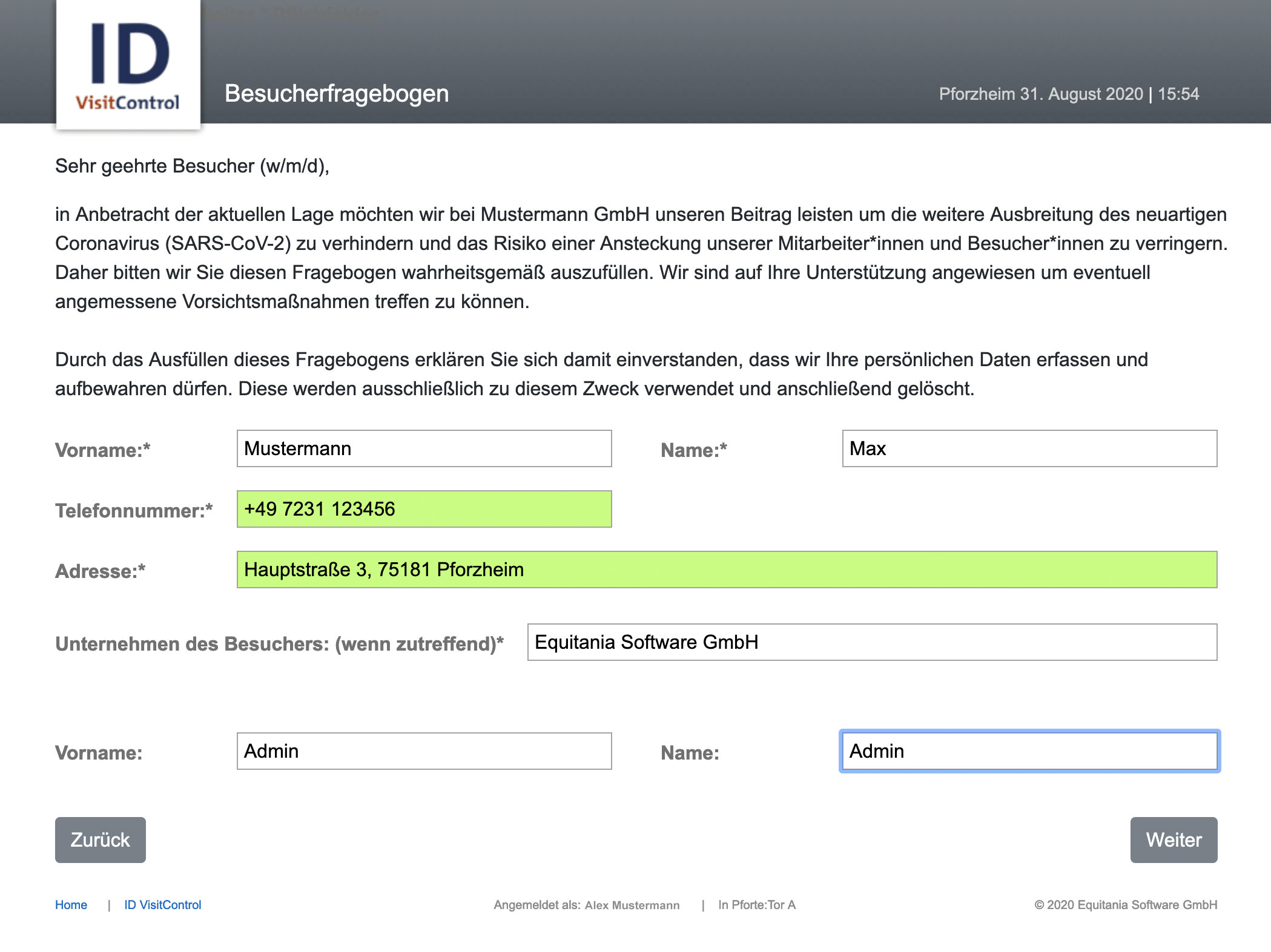The image size is (1271, 952).
Task: Go back with the Zurück button
Action: [x=101, y=840]
